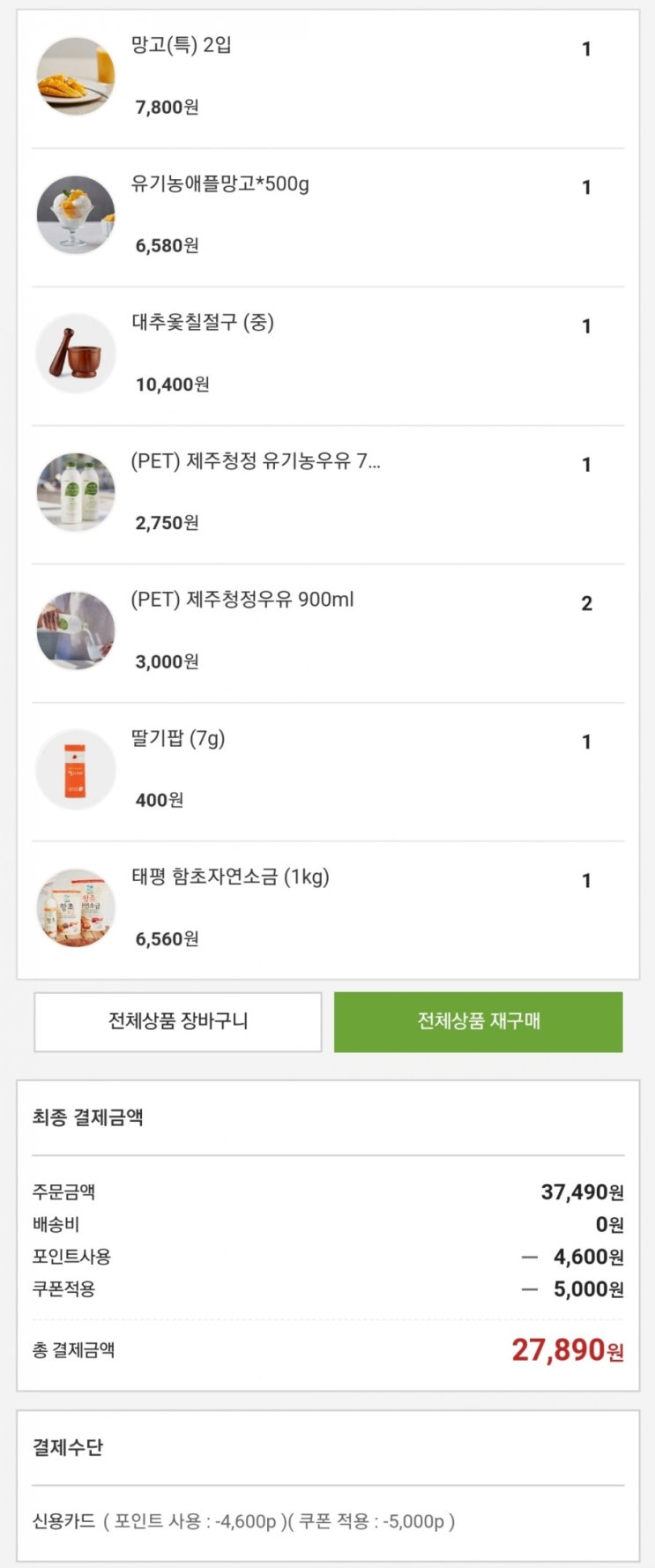655x1568 pixels.
Task: Click the mango (망고 특 2입) product thumbnail
Action: tap(76, 77)
